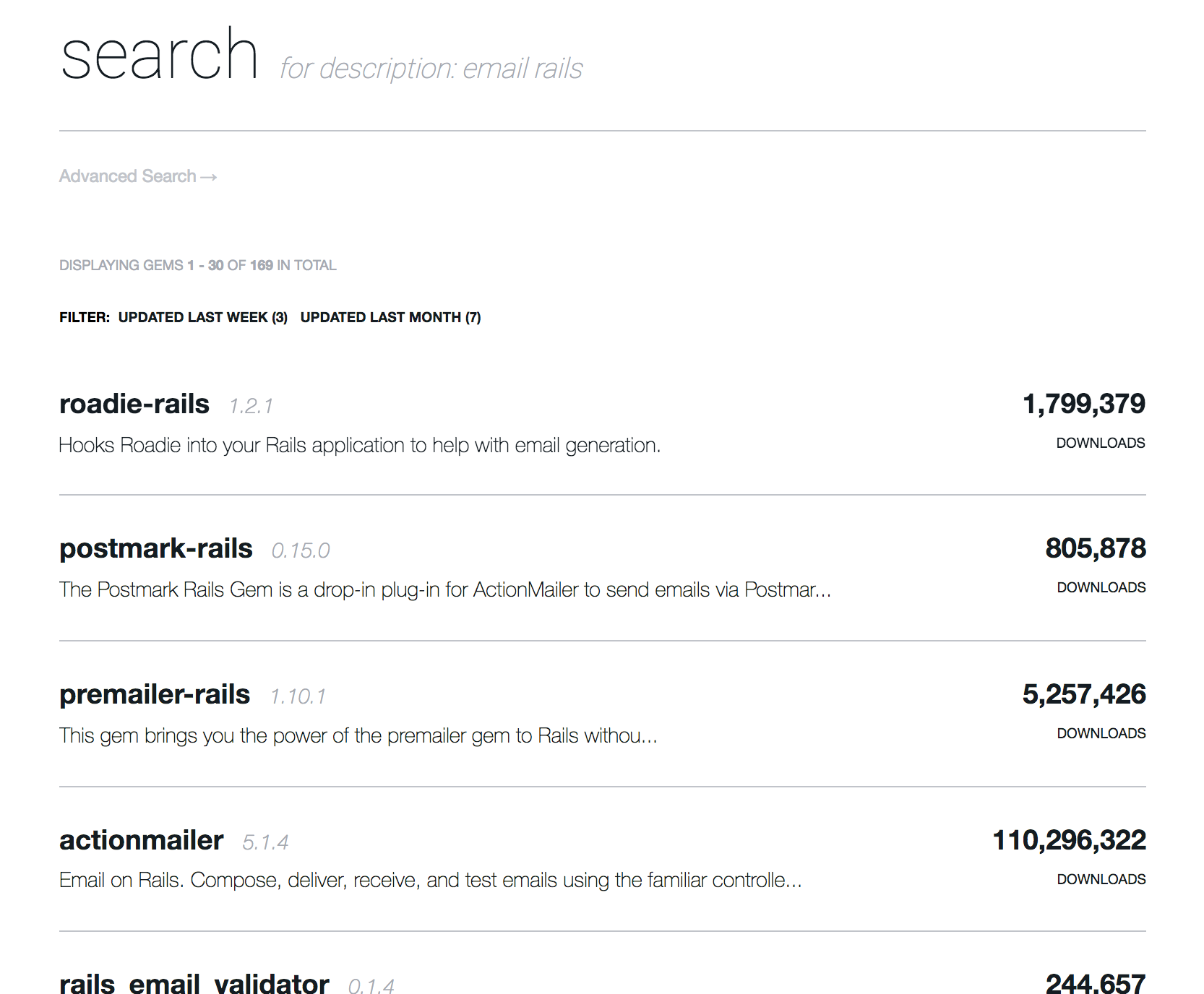Screen dimensions: 1204x994
Task: Click the 805,878 downloads figure
Action: 1095,549
